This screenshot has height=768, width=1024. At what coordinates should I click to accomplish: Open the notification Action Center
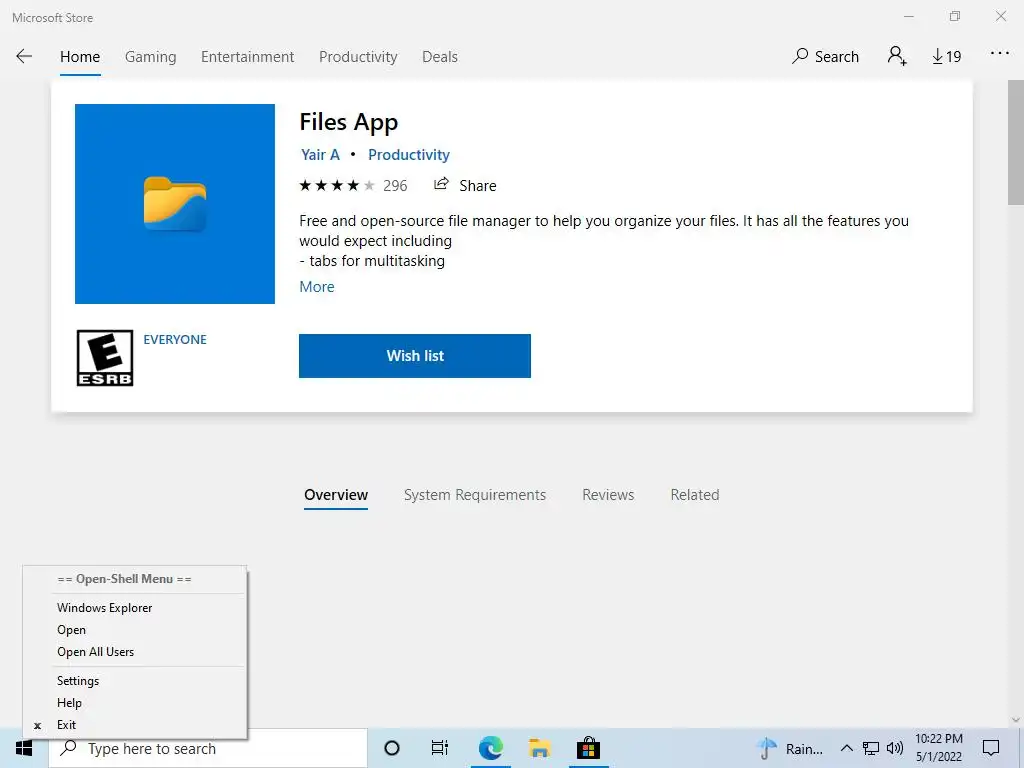pyautogui.click(x=991, y=748)
